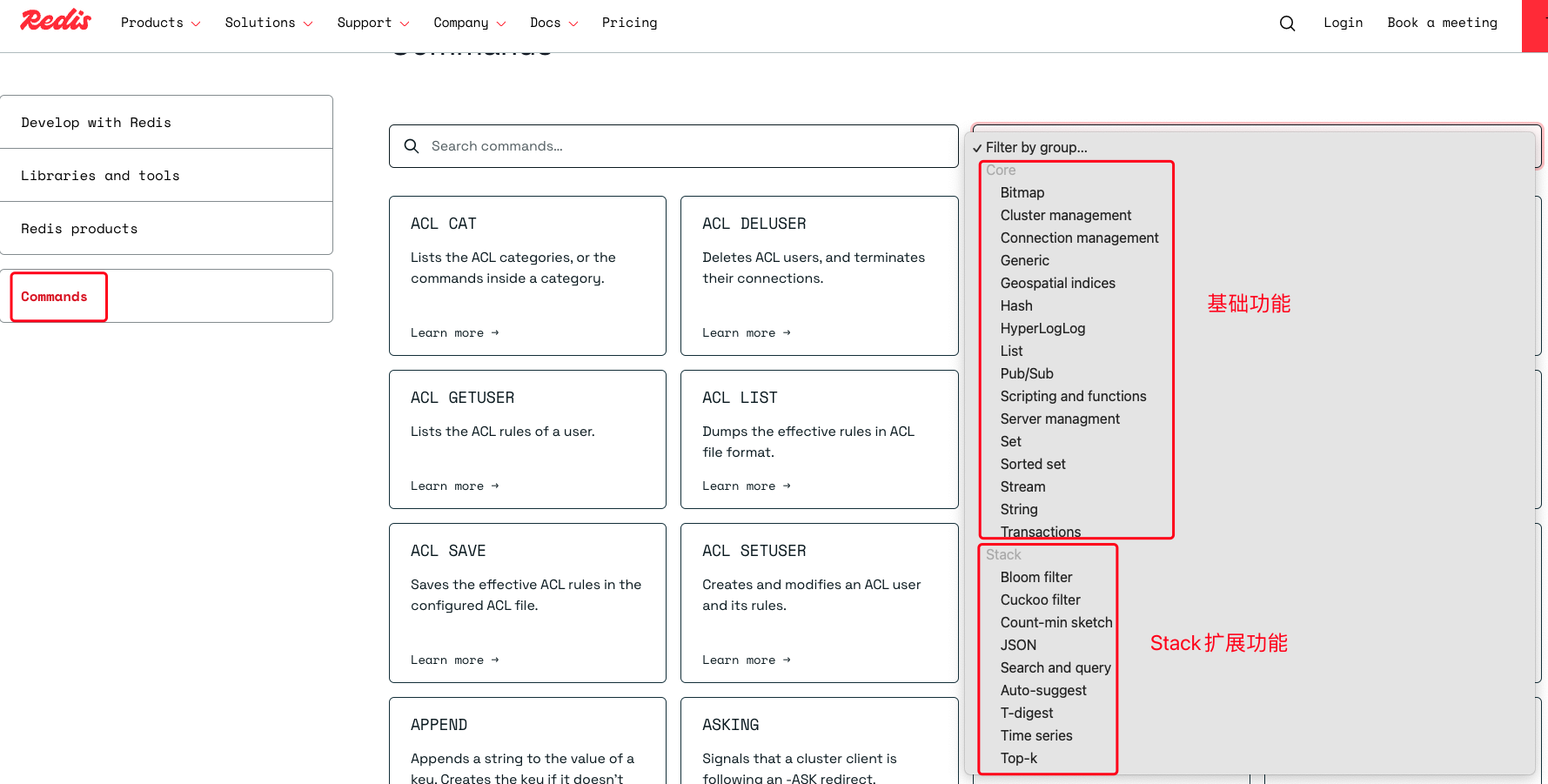Click the Book a meeting button

(x=1442, y=23)
